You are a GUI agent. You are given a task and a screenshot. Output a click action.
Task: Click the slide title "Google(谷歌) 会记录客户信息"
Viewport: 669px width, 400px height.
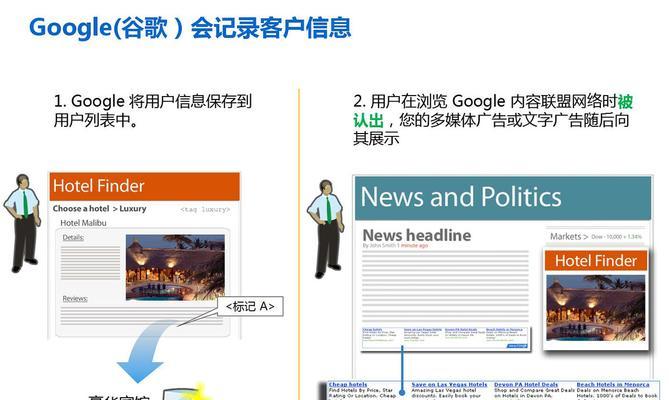click(x=190, y=27)
